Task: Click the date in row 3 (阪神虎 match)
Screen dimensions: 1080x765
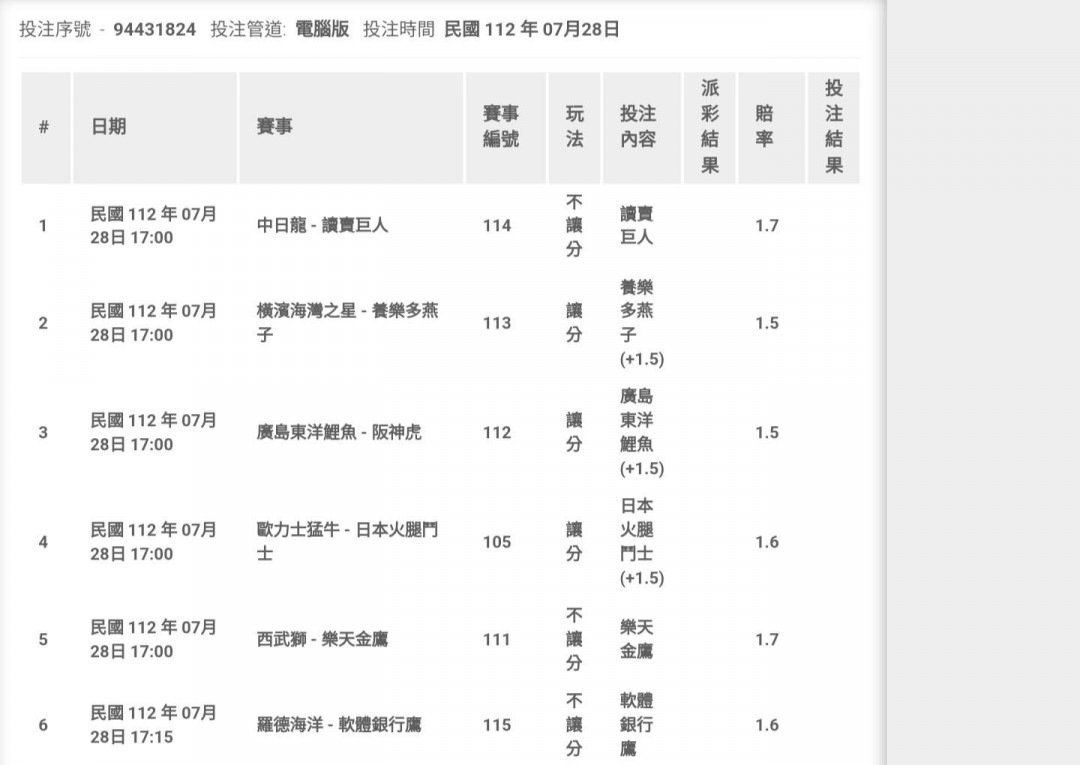Action: click(x=154, y=432)
